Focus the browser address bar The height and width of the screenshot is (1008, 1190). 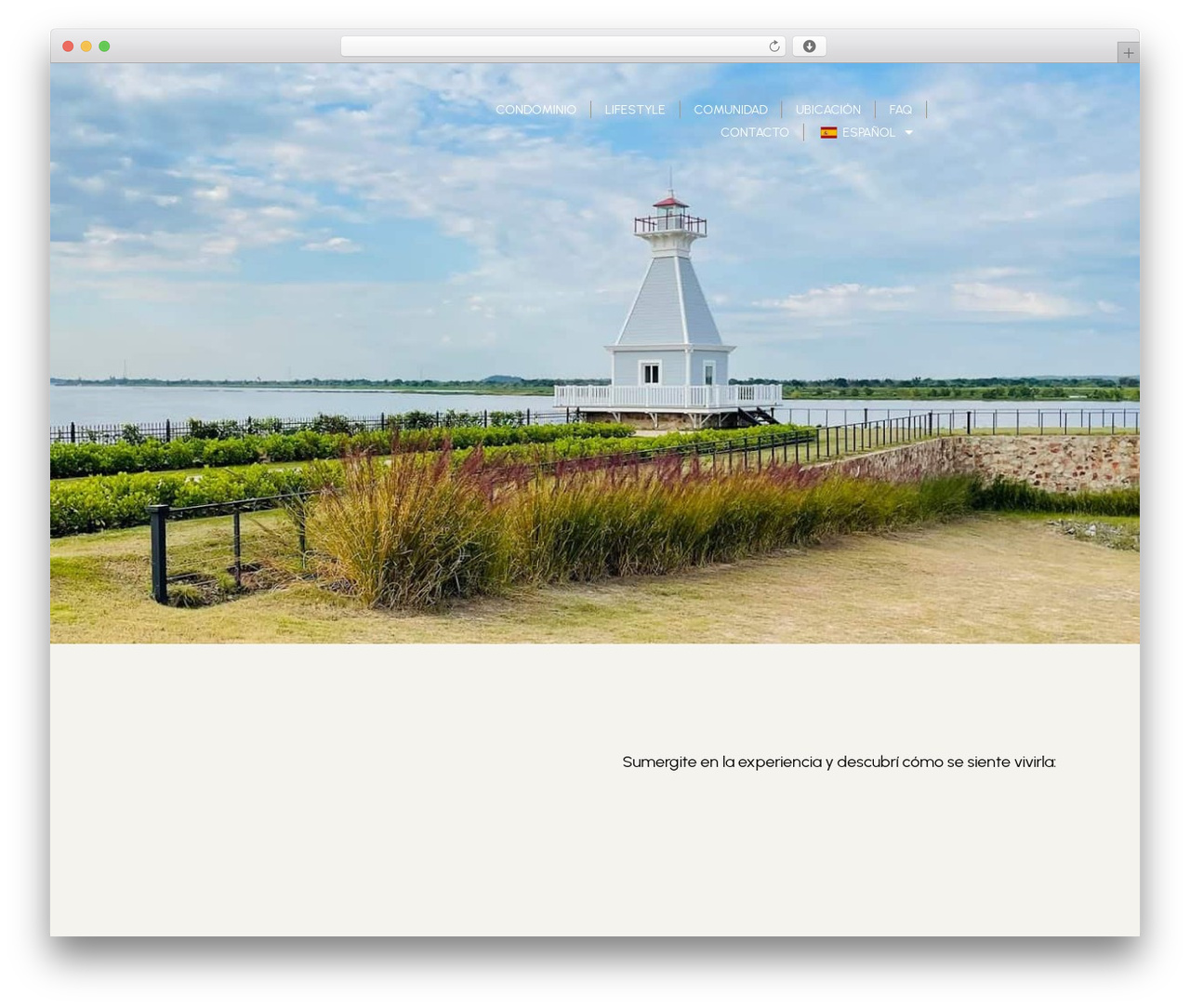563,46
